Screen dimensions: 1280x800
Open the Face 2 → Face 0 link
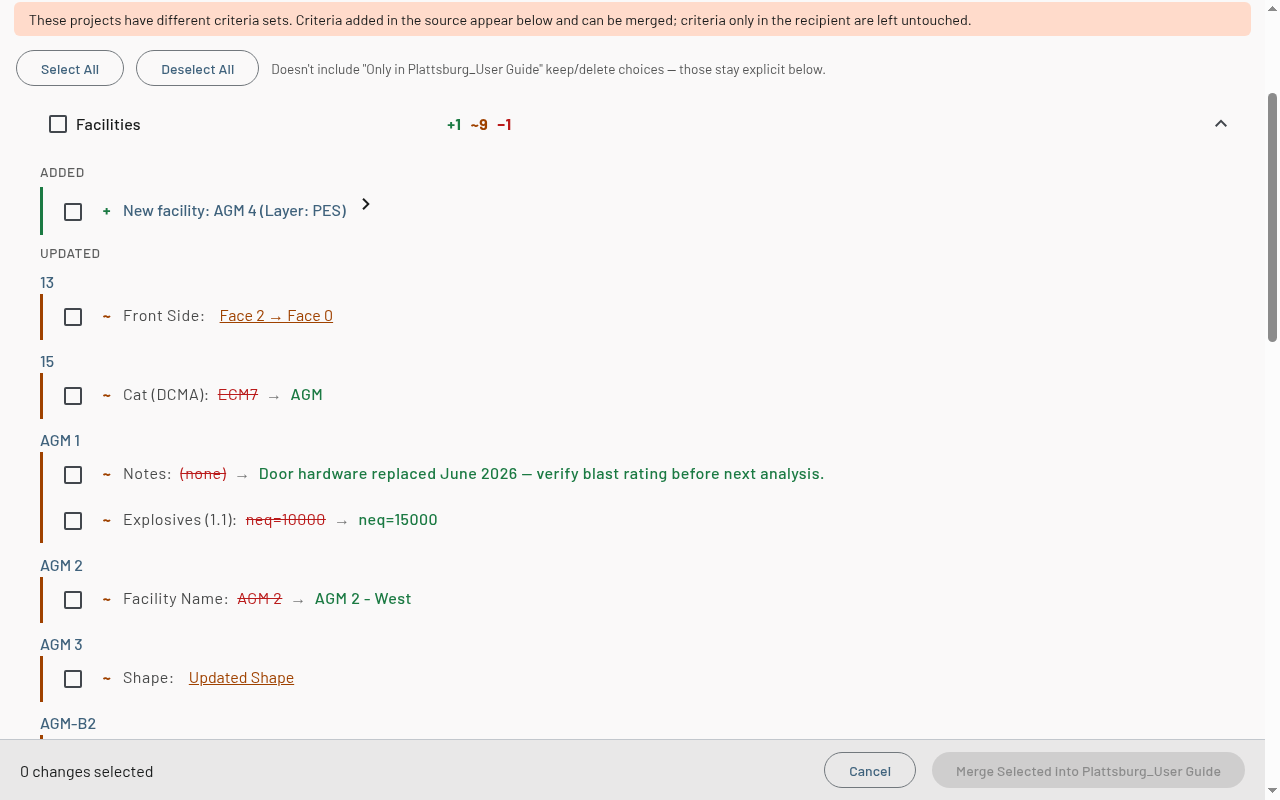pos(276,316)
